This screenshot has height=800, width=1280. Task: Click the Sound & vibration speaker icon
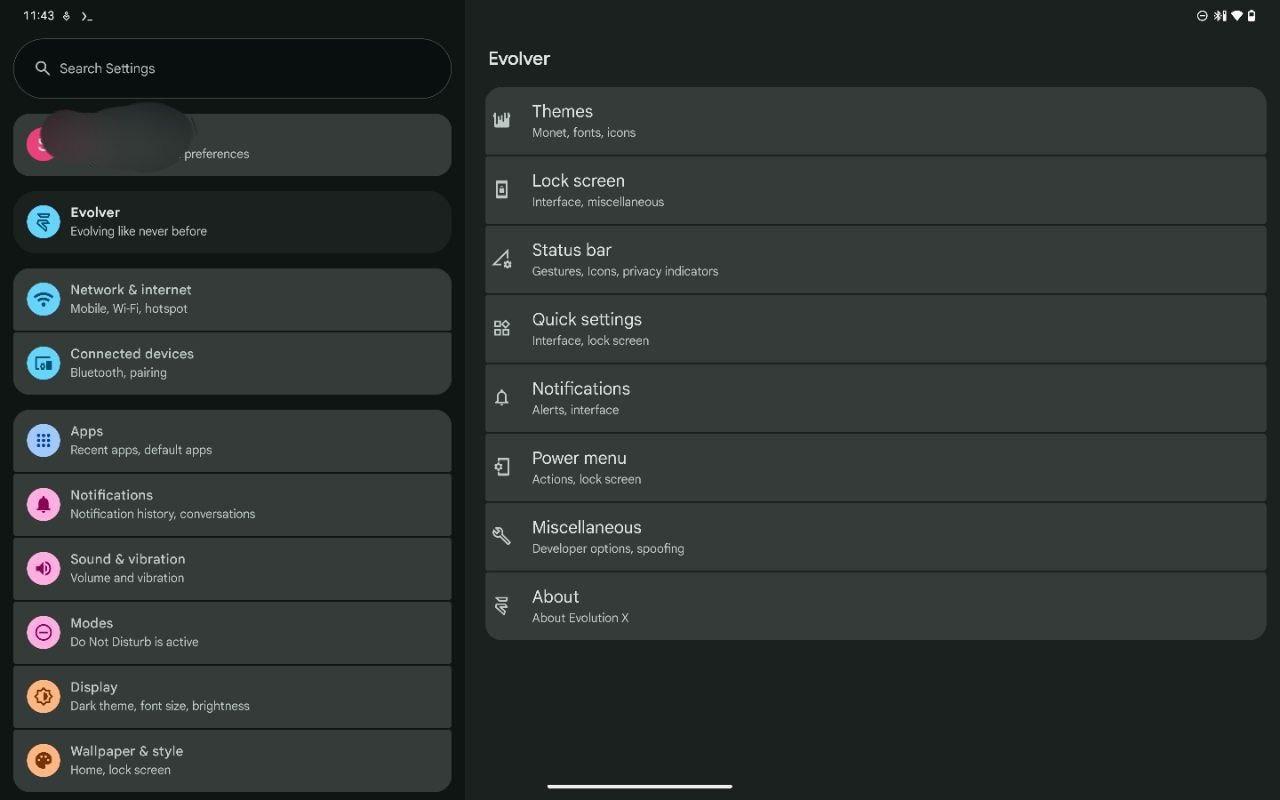pyautogui.click(x=43, y=568)
